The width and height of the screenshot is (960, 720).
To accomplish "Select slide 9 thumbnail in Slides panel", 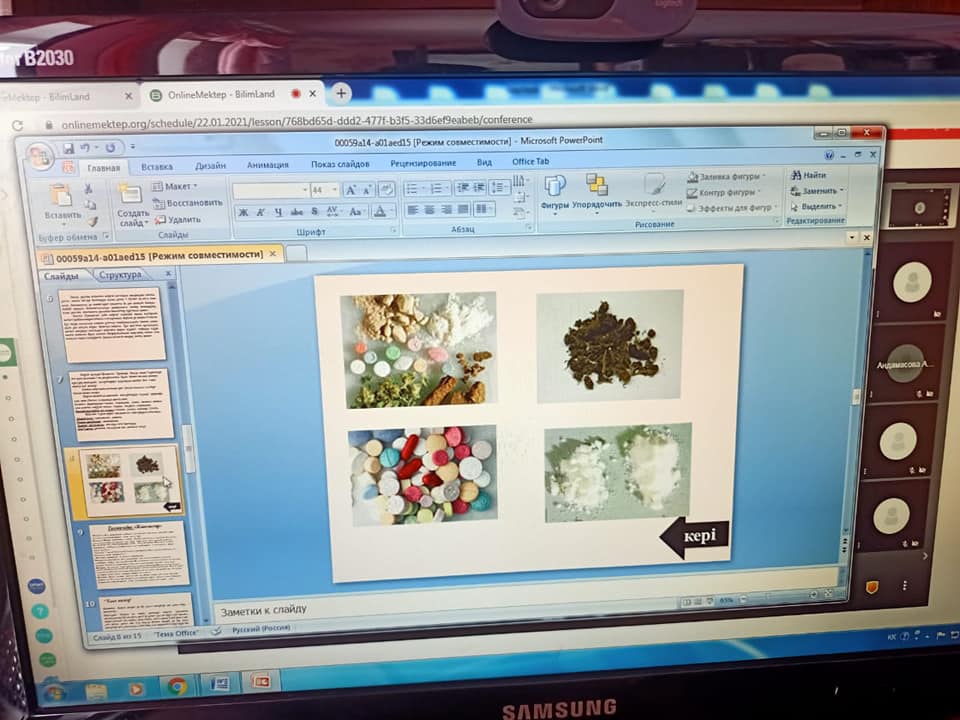I will (x=137, y=553).
